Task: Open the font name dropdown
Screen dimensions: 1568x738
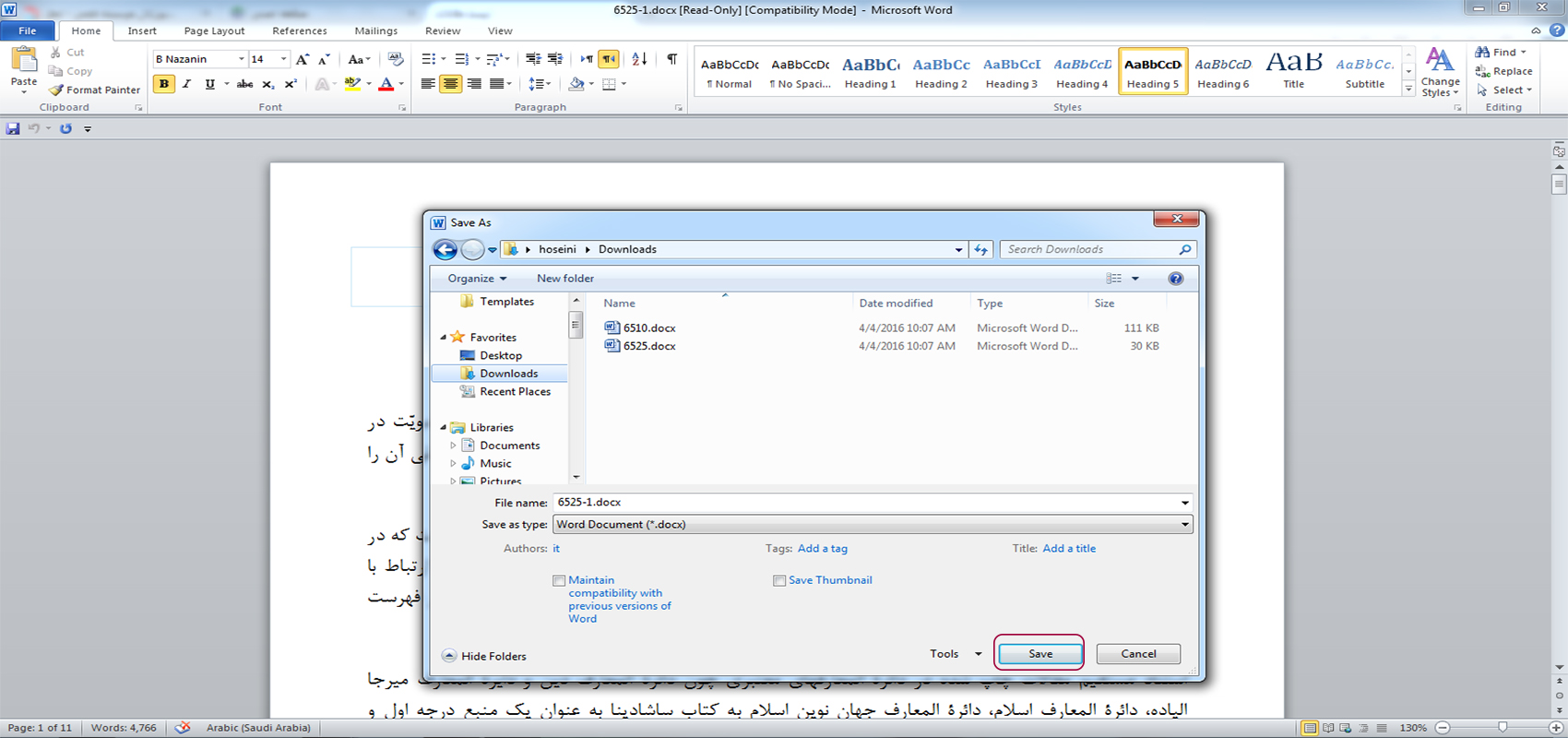Action: [242, 59]
